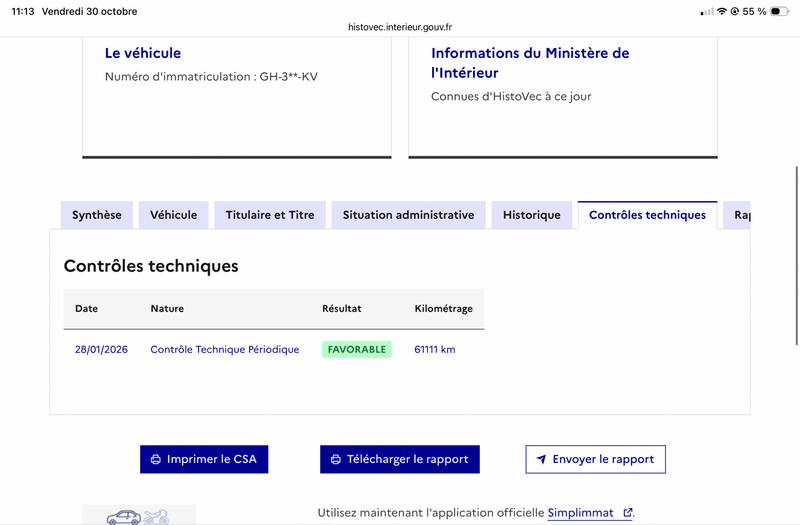Click the car and motorcycle illustration

click(138, 515)
